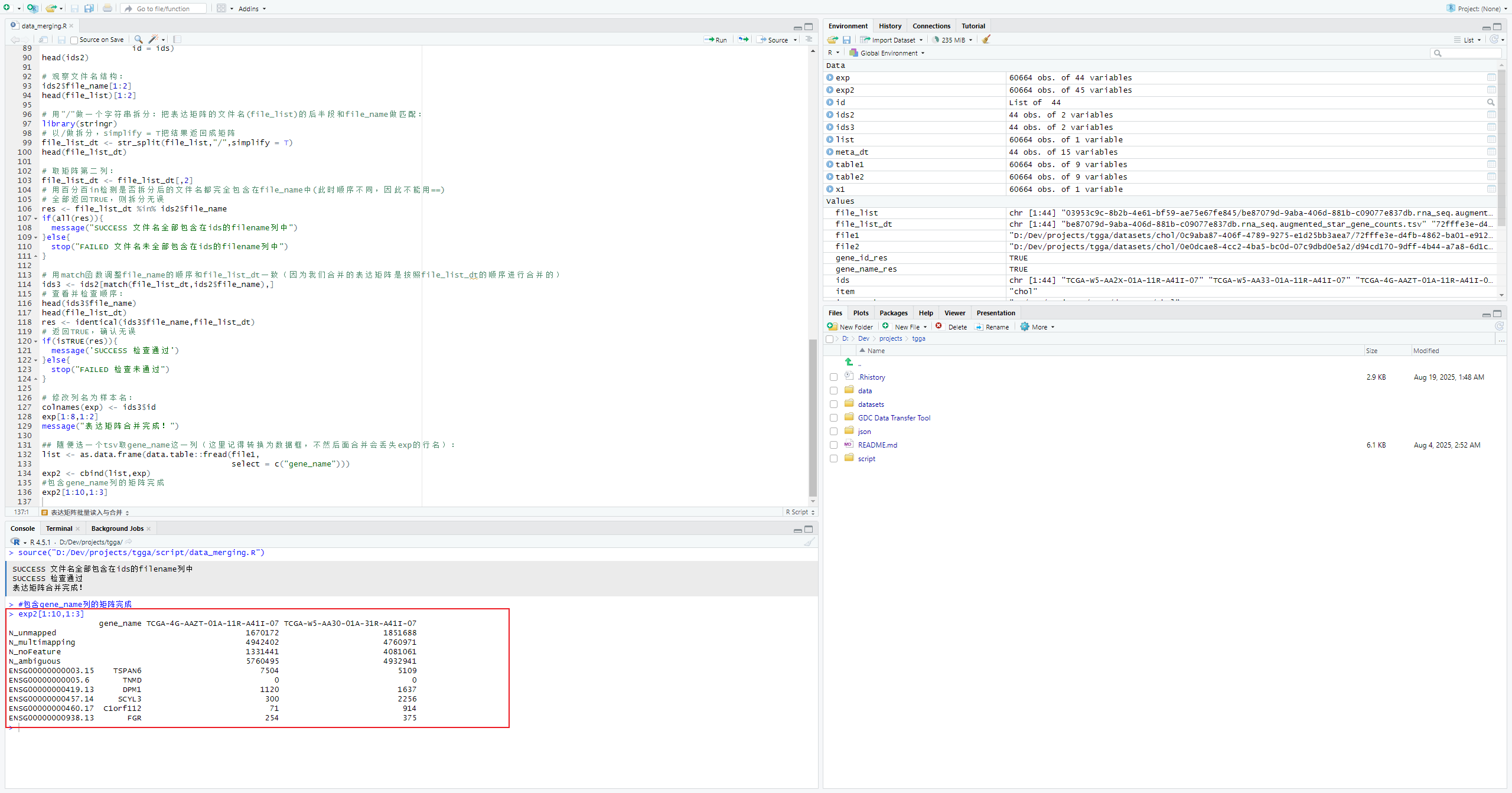Source the active script
Image resolution: width=1512 pixels, height=793 pixels.
[x=773, y=40]
